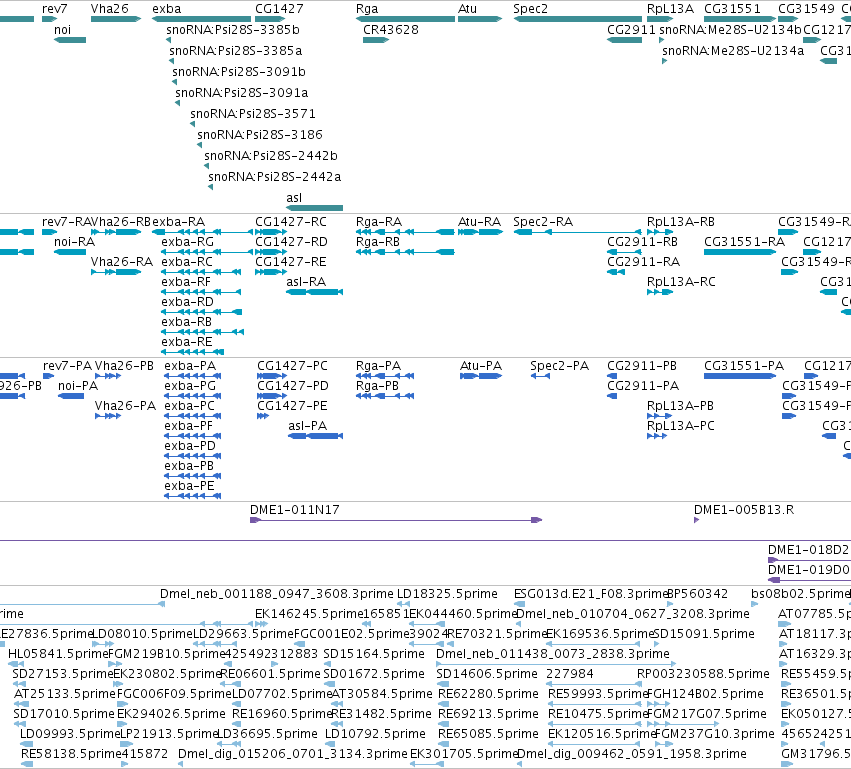The height and width of the screenshot is (769, 851).
Task: Select EST LD10792.5prime label
Action: coord(376,734)
